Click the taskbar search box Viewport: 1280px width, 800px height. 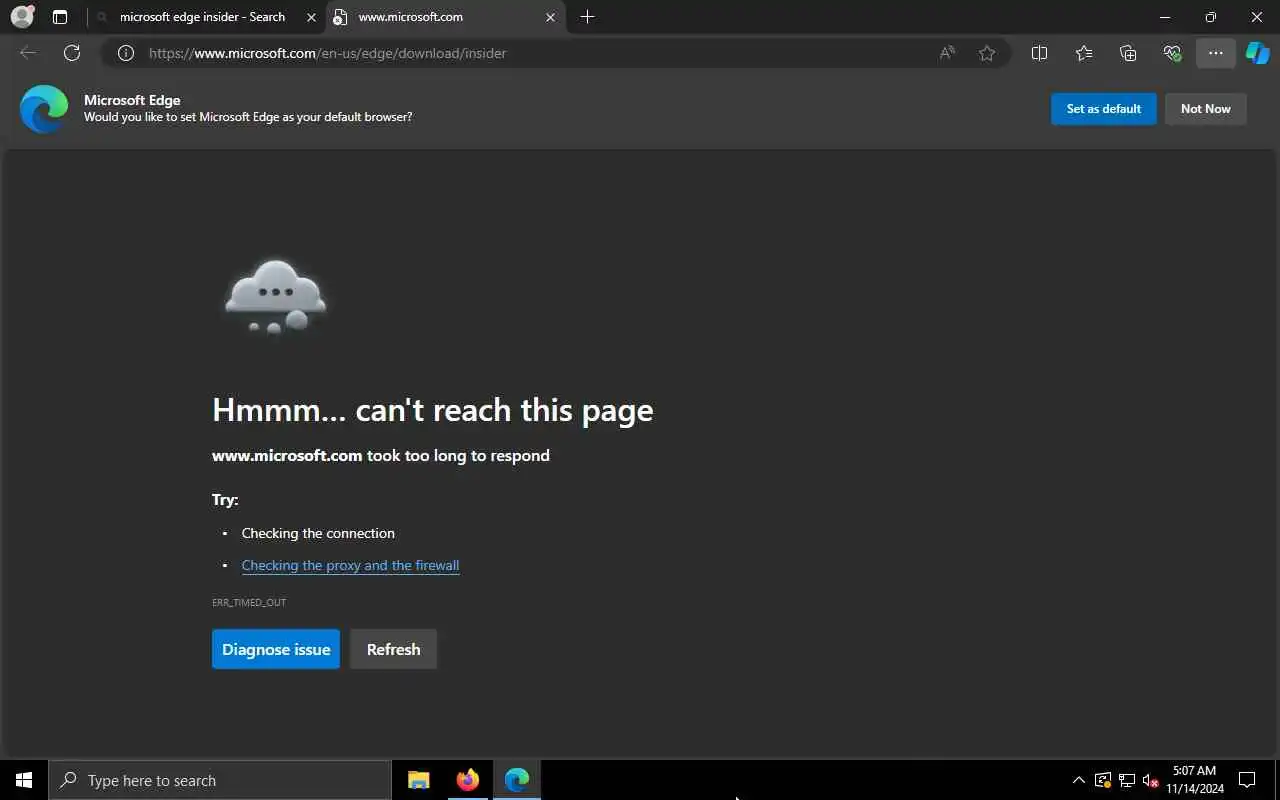220,780
